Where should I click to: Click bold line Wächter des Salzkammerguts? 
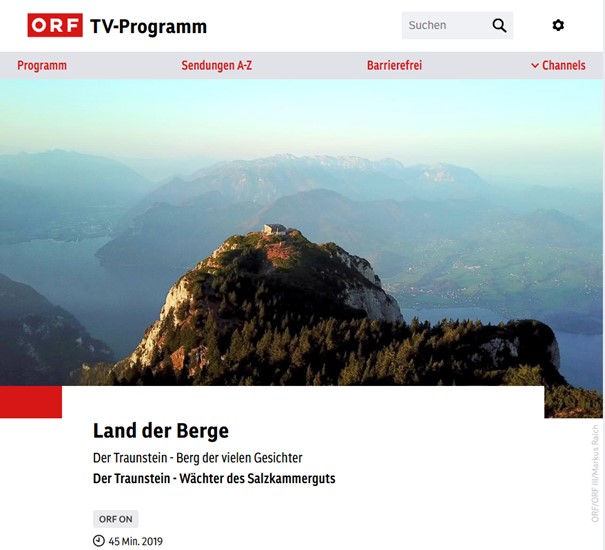[257, 479]
